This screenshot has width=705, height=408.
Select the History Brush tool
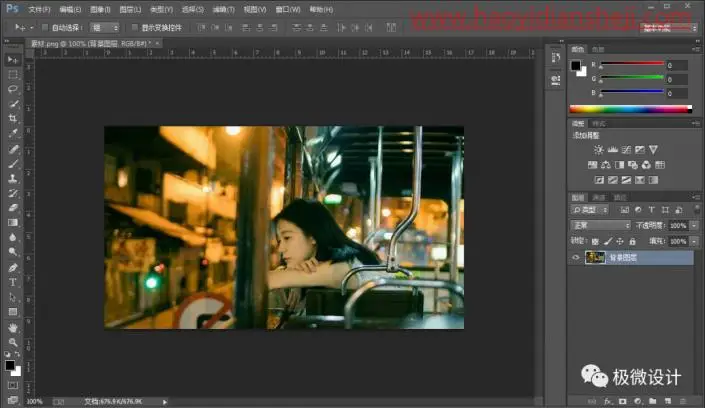point(13,193)
